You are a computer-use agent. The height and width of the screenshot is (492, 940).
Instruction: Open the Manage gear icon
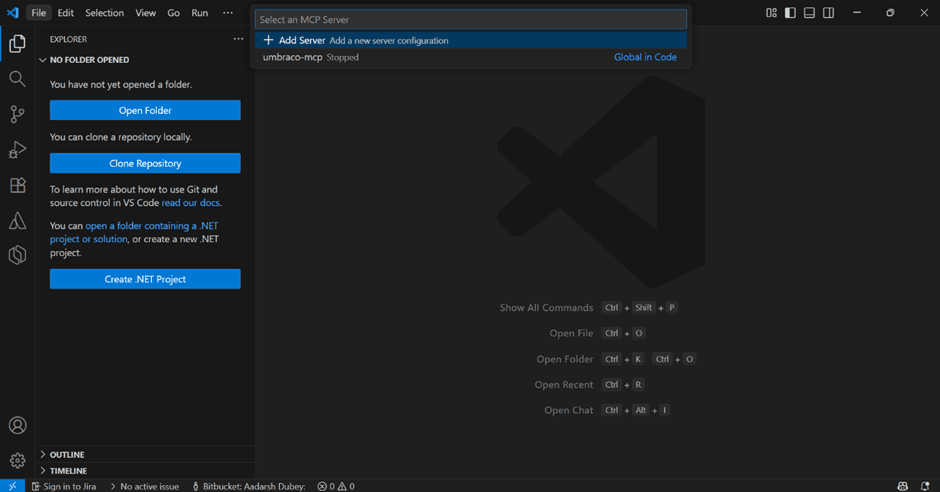(17, 460)
